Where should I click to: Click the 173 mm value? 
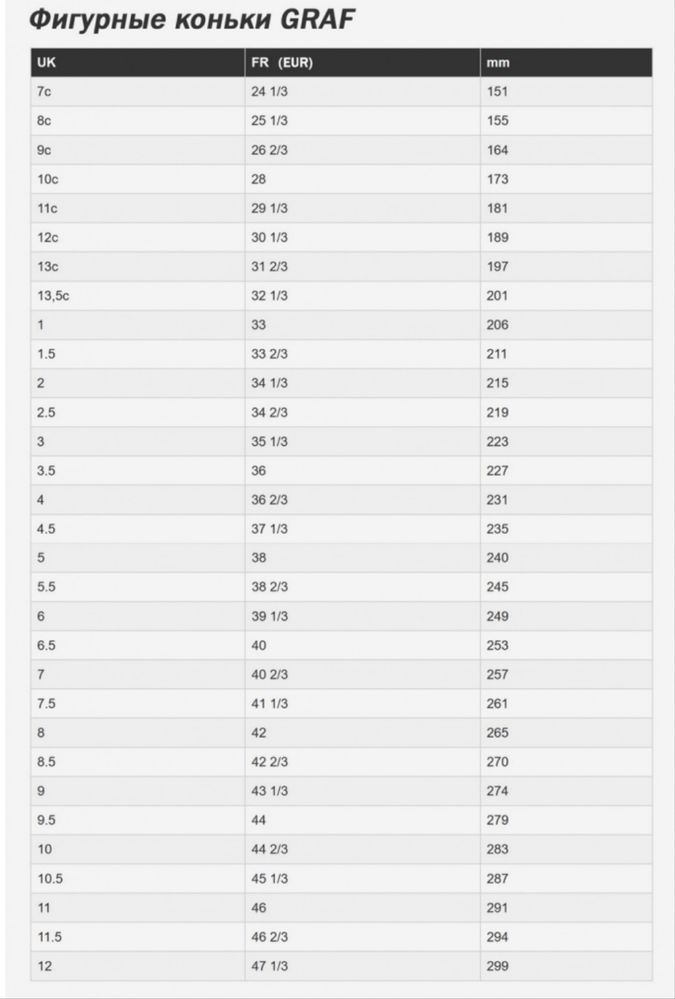click(x=497, y=179)
